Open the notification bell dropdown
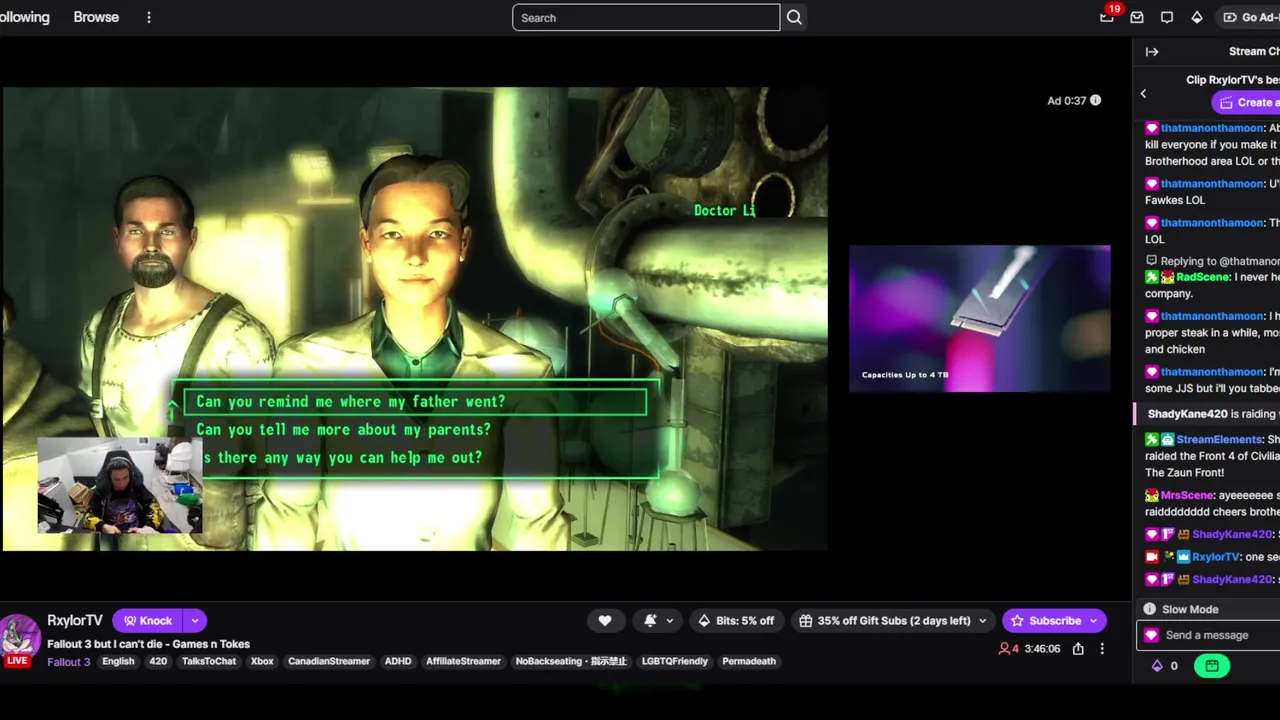The image size is (1280, 720). tap(656, 621)
